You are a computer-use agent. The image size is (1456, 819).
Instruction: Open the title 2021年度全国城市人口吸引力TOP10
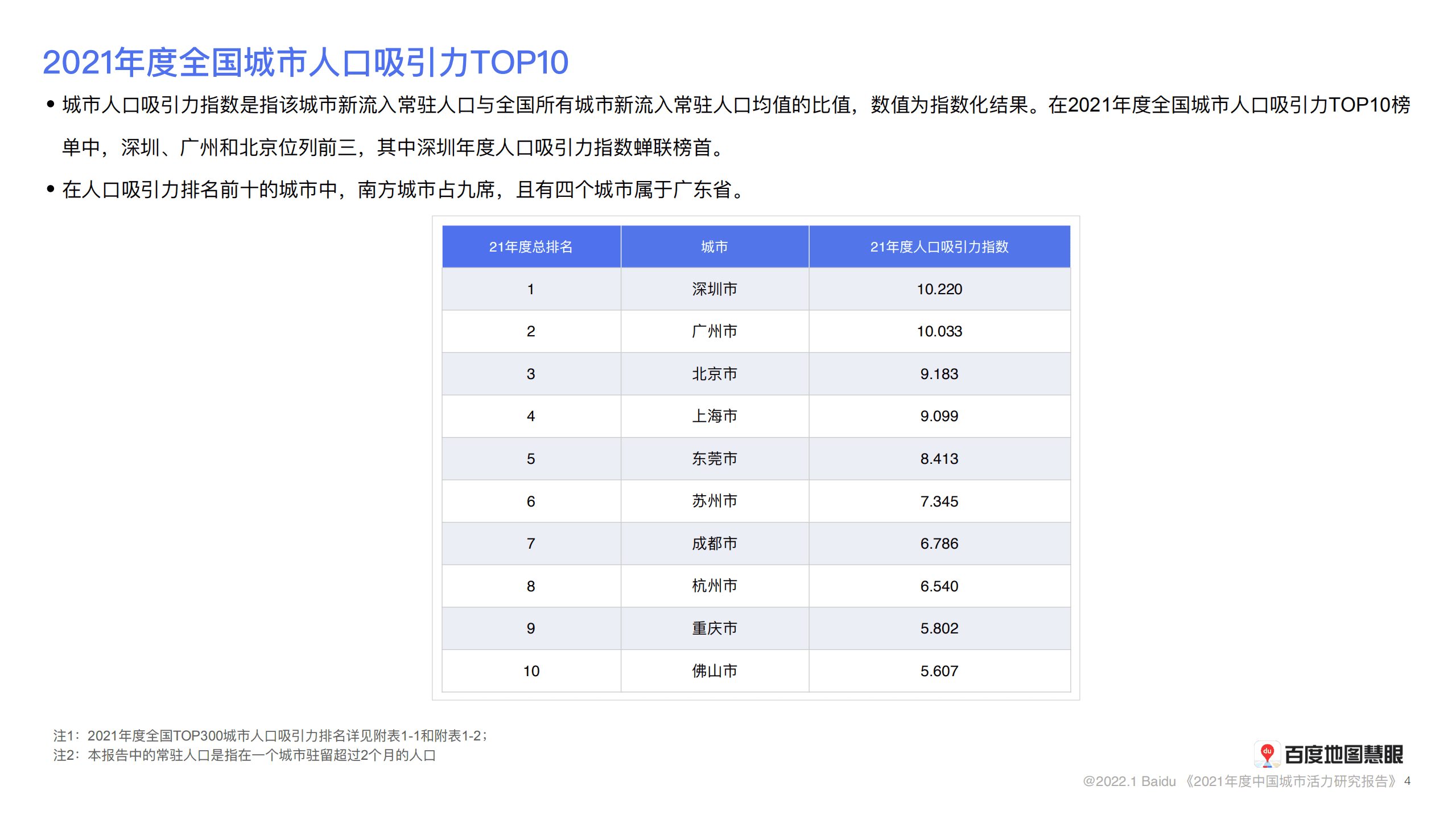tap(305, 60)
